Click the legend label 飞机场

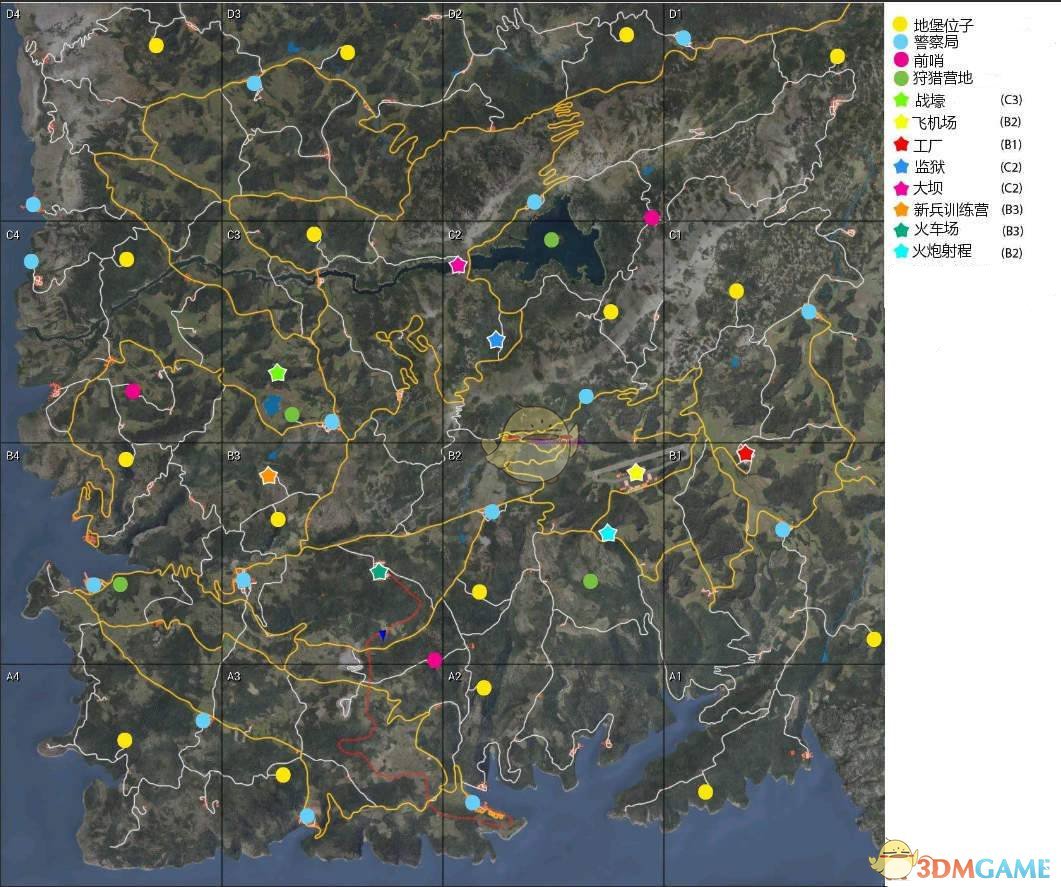pos(934,122)
